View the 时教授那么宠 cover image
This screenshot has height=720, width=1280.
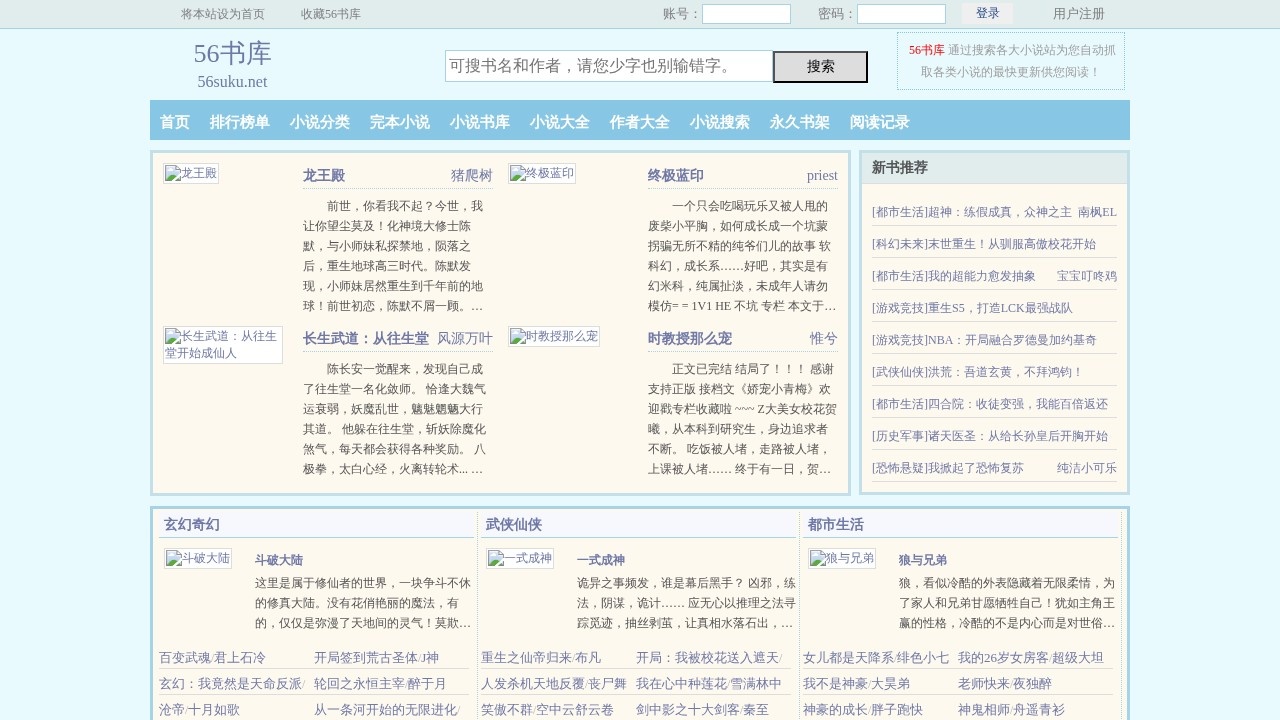tap(553, 337)
